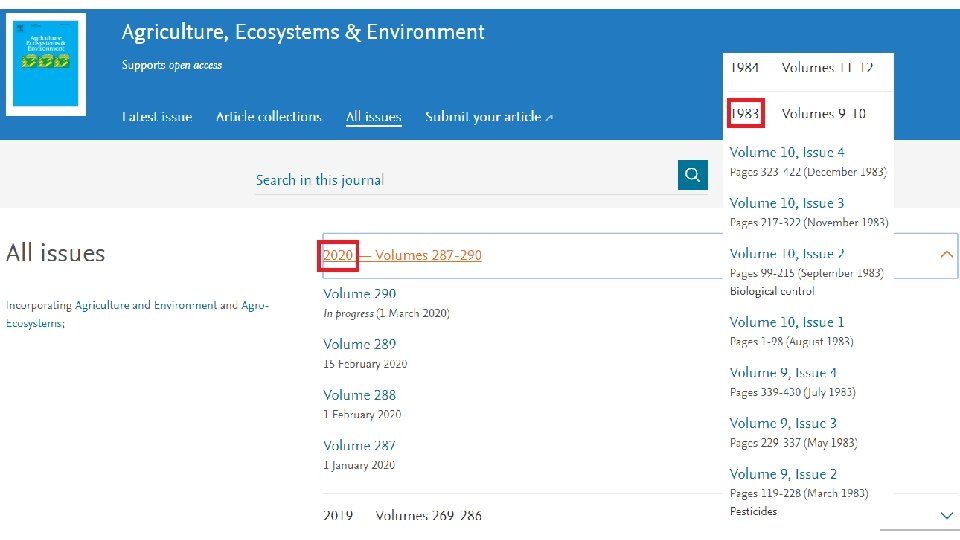Go to the Article collections tab

click(269, 117)
